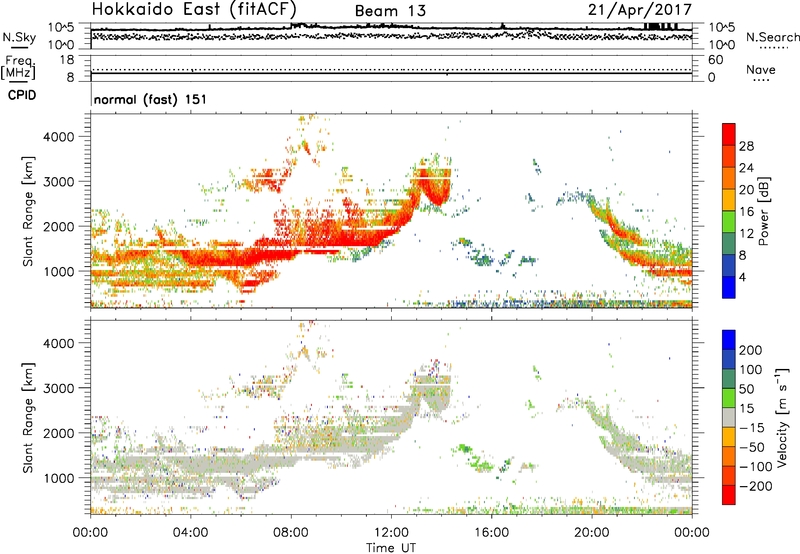Click the "12:00" time axis tick
Screen dimensions: 800x554
click(x=391, y=533)
